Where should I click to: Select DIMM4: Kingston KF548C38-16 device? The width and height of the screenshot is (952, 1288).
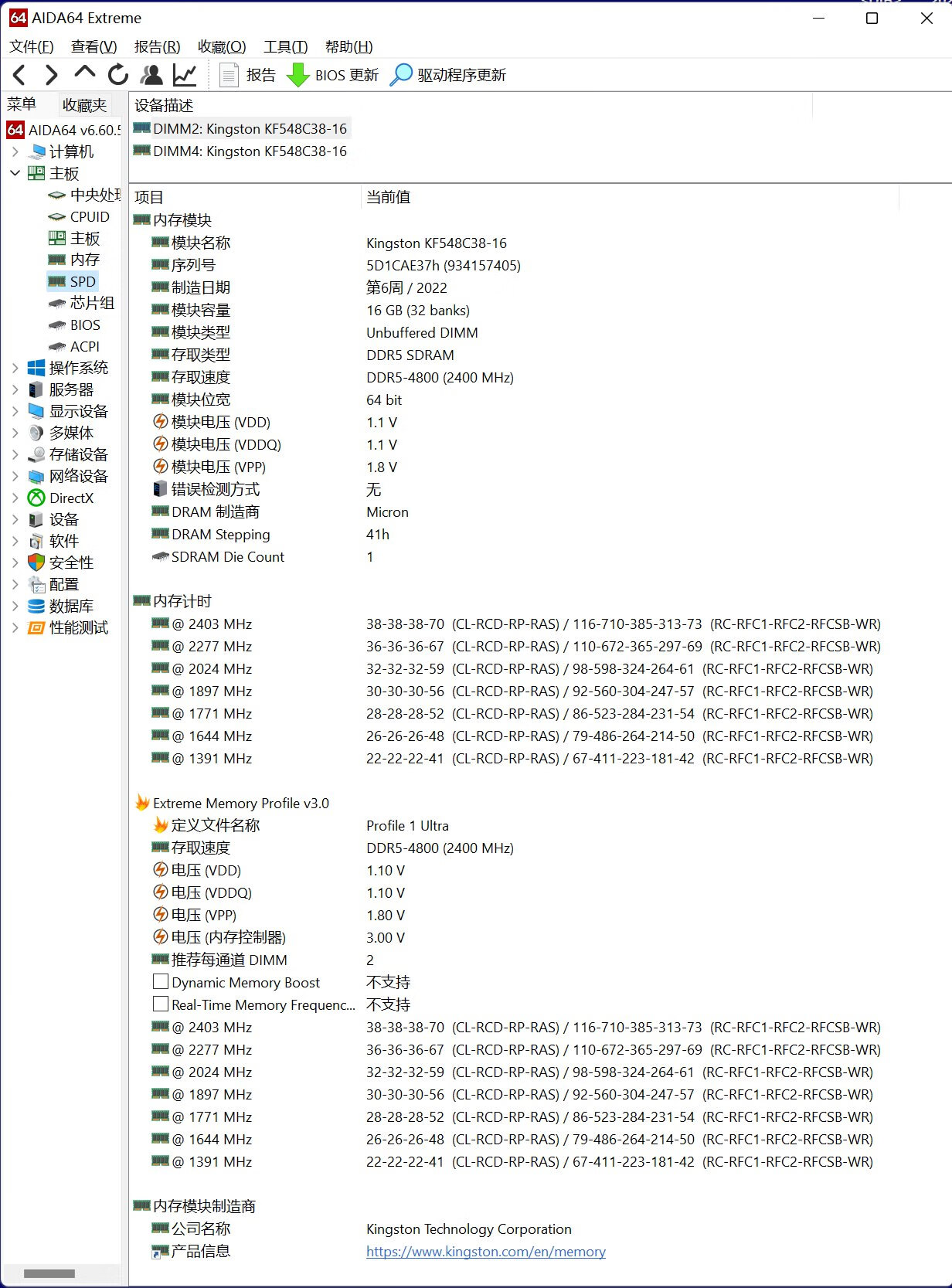241,151
